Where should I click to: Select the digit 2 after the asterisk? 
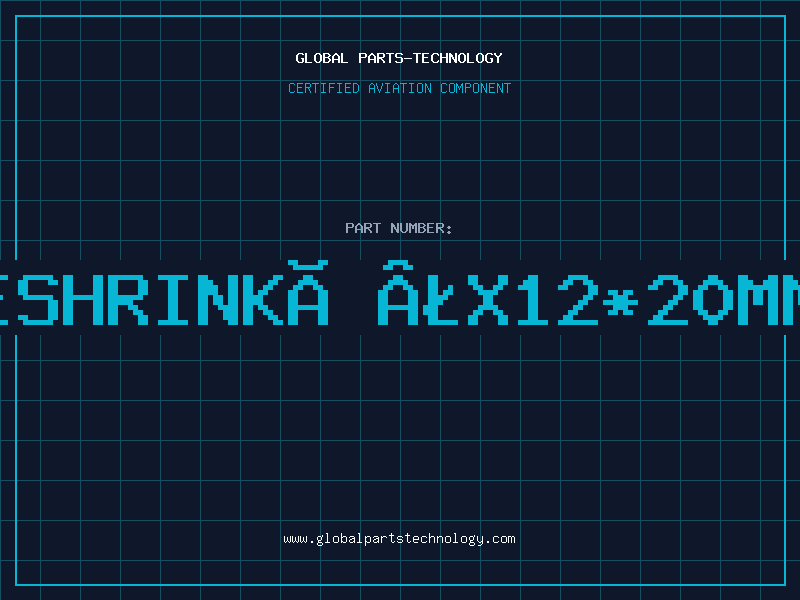[669, 299]
